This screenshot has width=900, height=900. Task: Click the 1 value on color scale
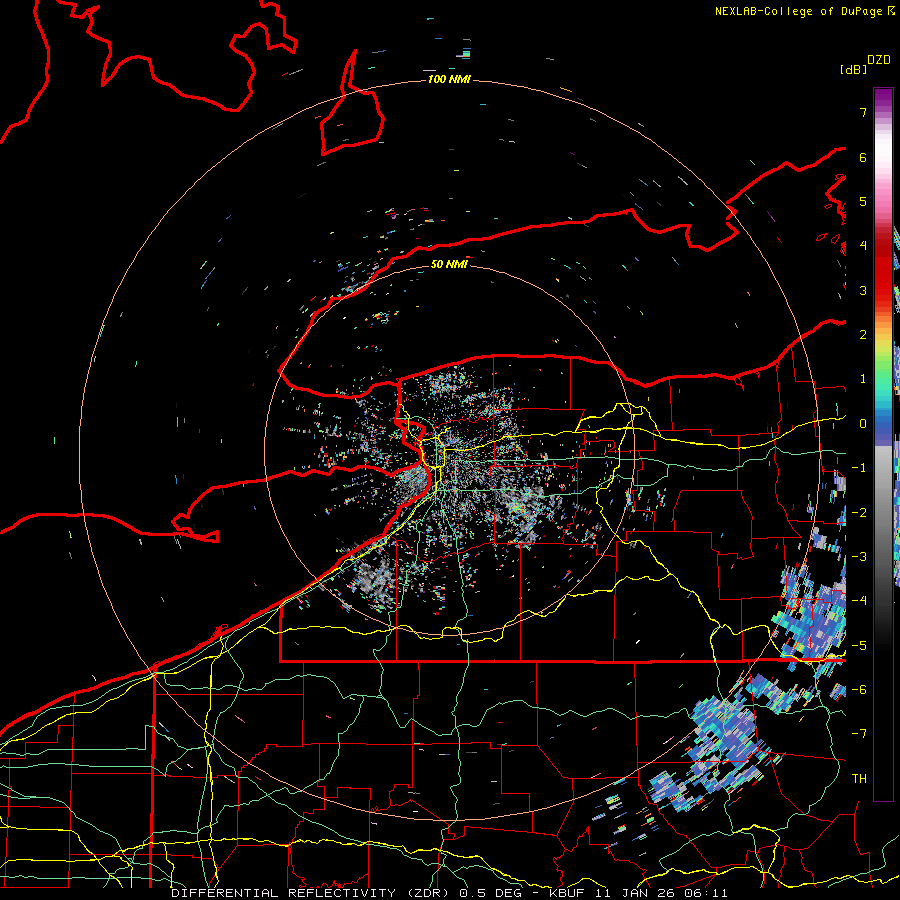pyautogui.click(x=863, y=379)
